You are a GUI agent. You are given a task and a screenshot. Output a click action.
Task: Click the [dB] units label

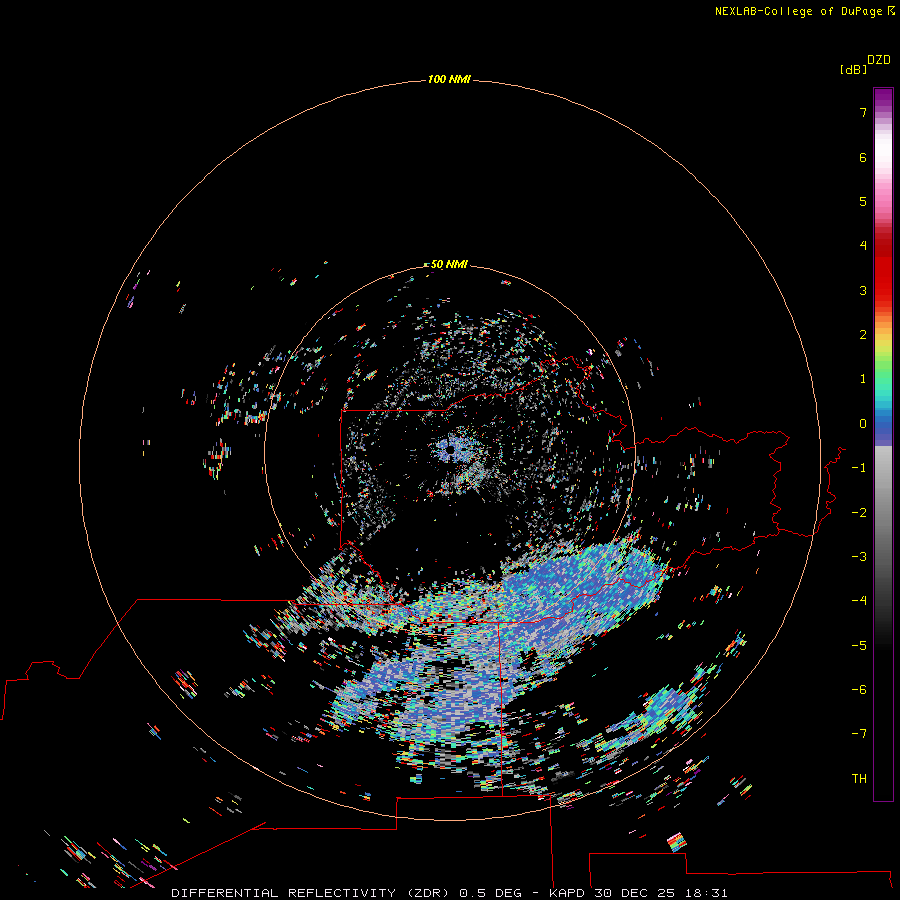coord(853,70)
